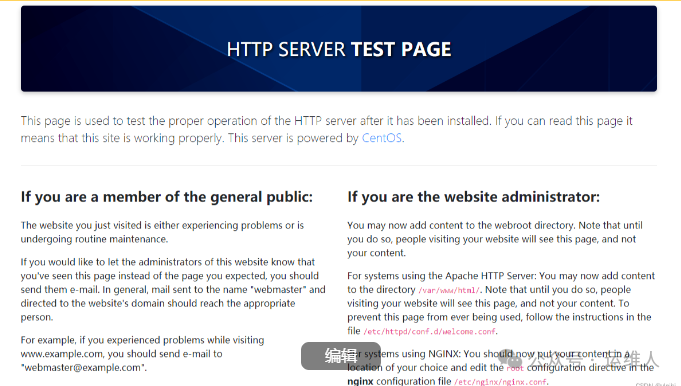
Task: Click the 'You may now add content to the webroot' line
Action: (495, 225)
